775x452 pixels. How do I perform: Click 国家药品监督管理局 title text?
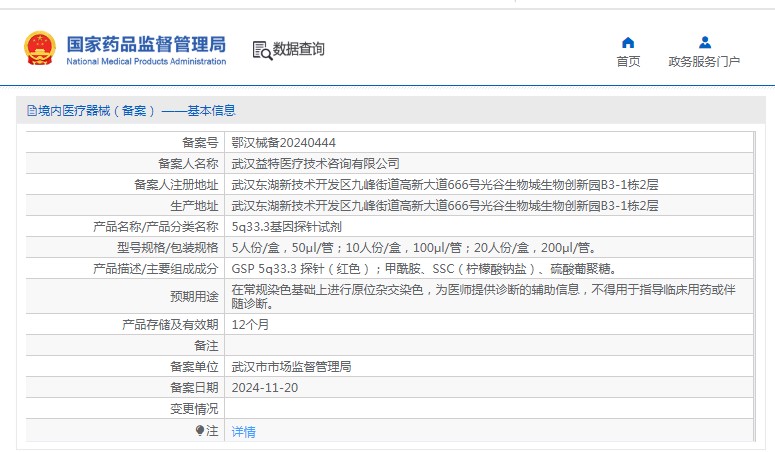click(146, 44)
